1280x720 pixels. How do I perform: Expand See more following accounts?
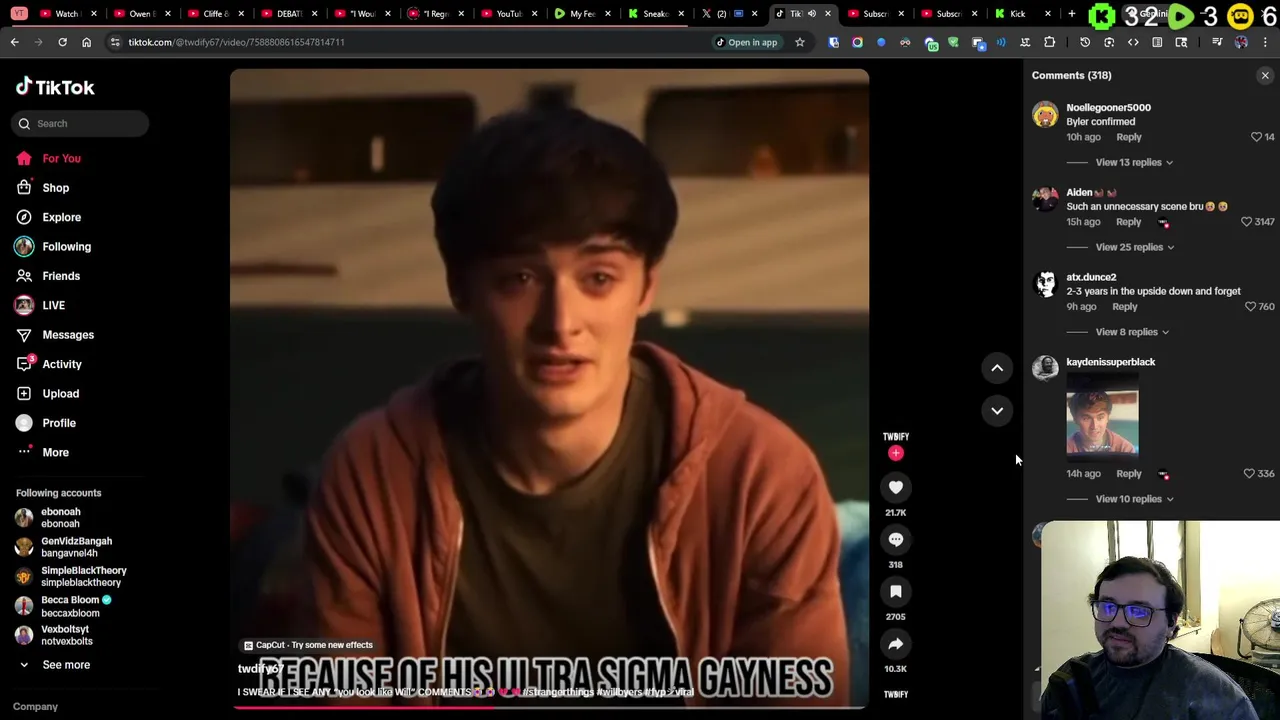[x=65, y=665]
